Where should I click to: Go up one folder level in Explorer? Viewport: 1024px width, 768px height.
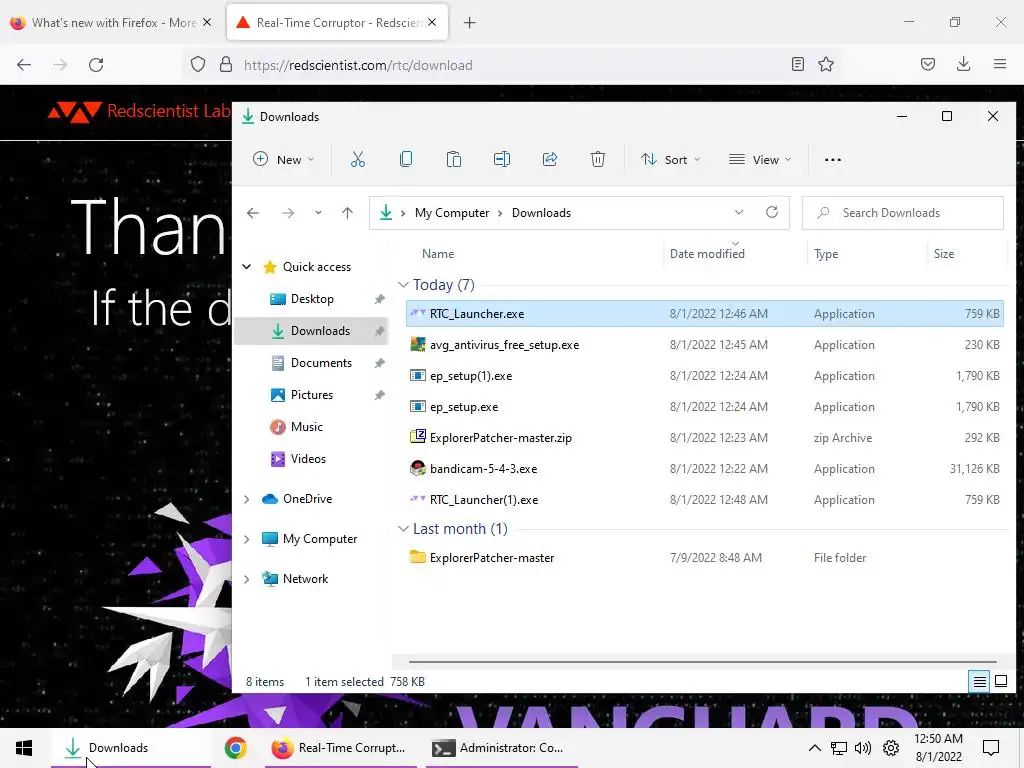coord(347,213)
